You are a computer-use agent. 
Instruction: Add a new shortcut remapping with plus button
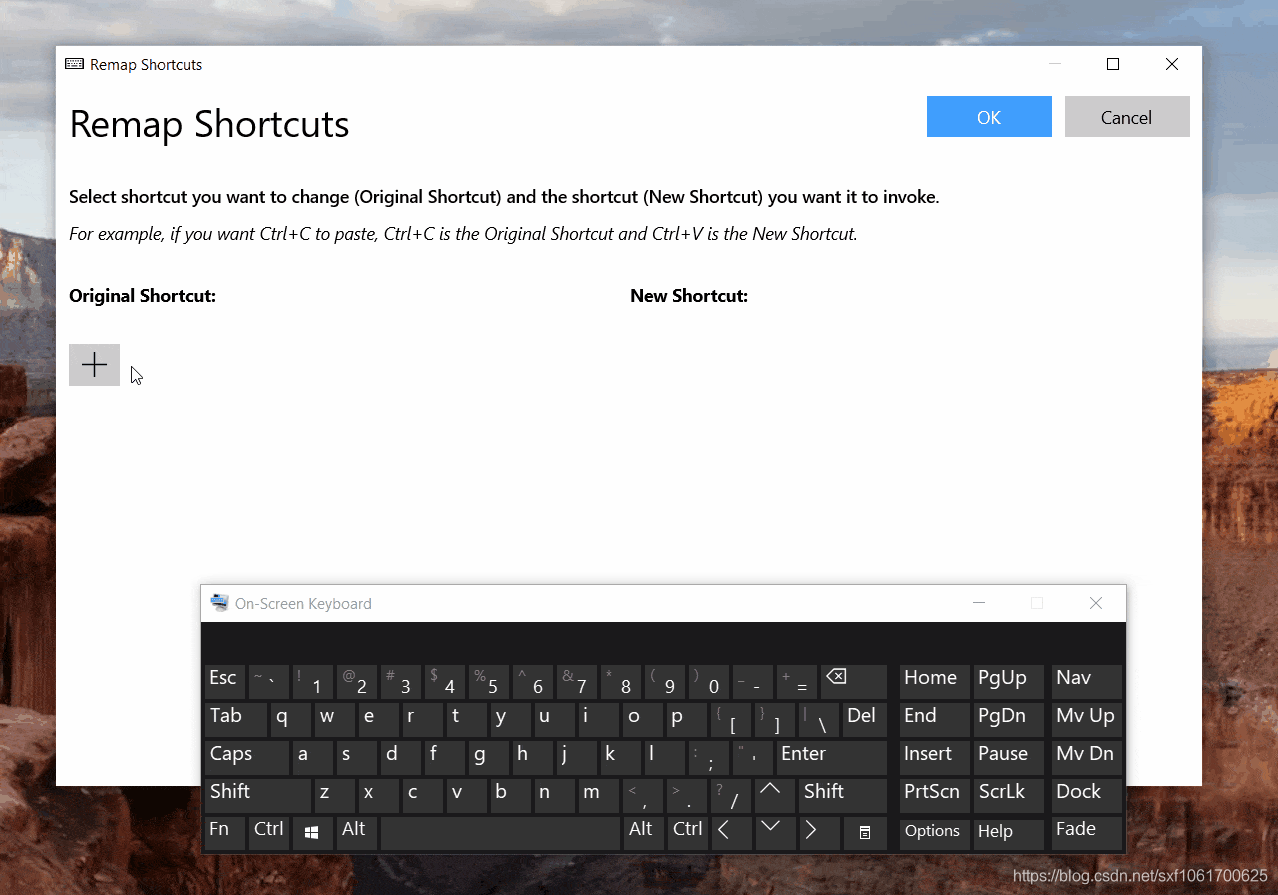pos(94,365)
